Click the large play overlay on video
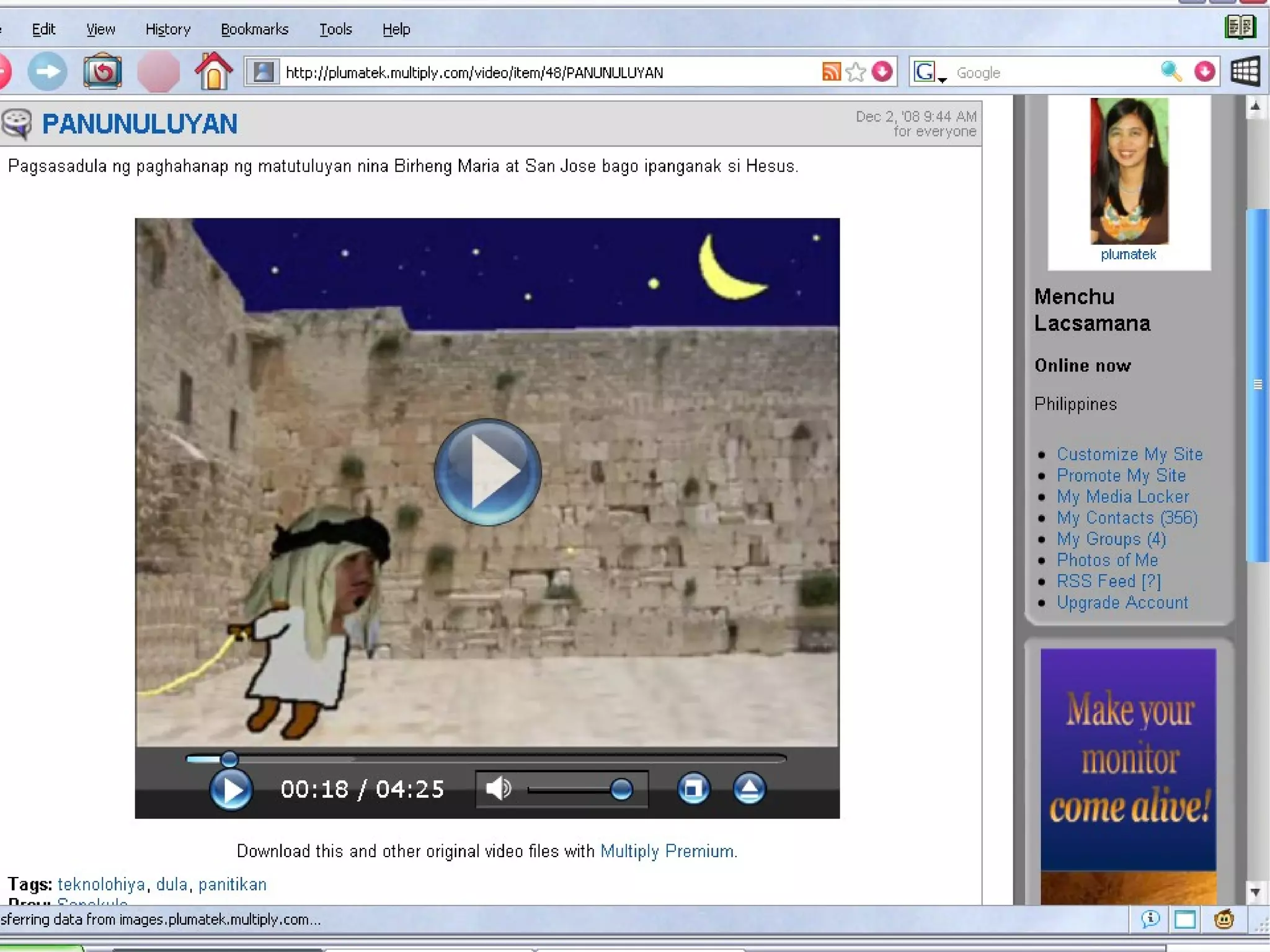 point(487,472)
